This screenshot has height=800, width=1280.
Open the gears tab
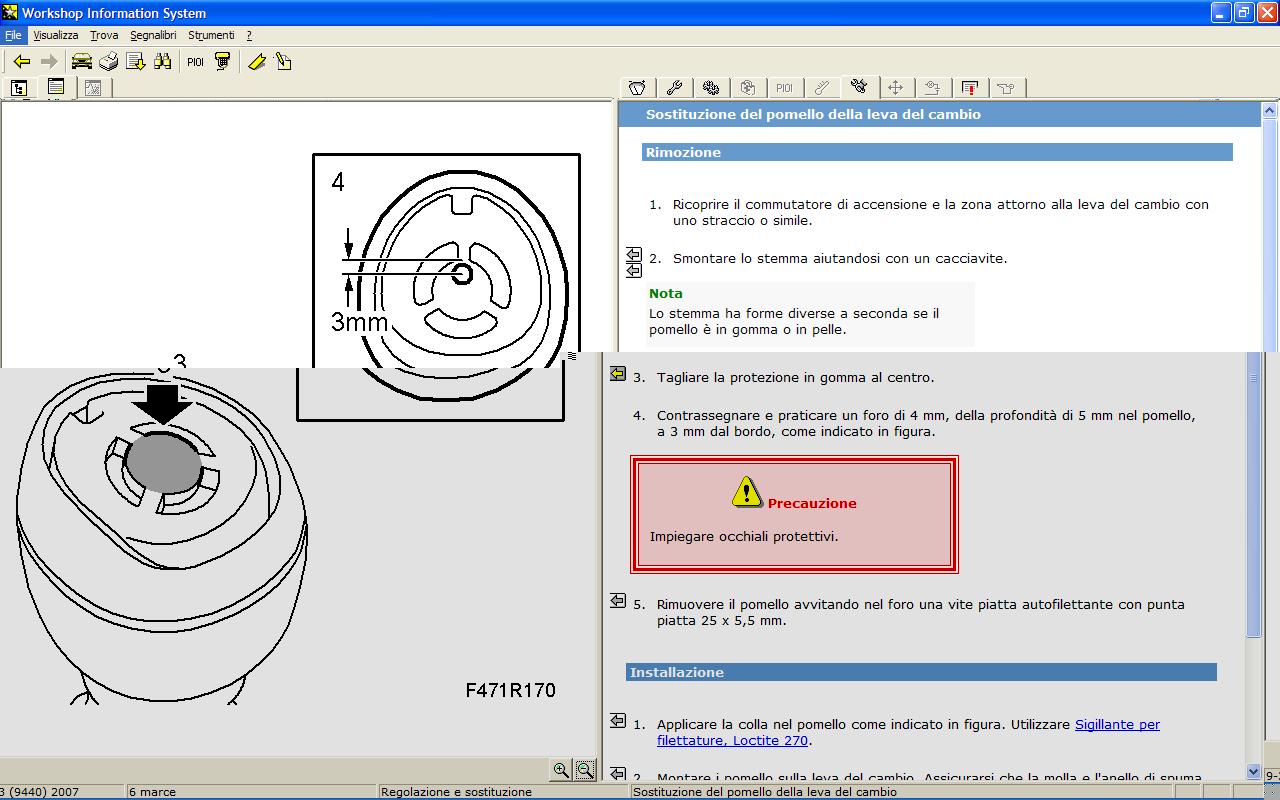point(711,88)
